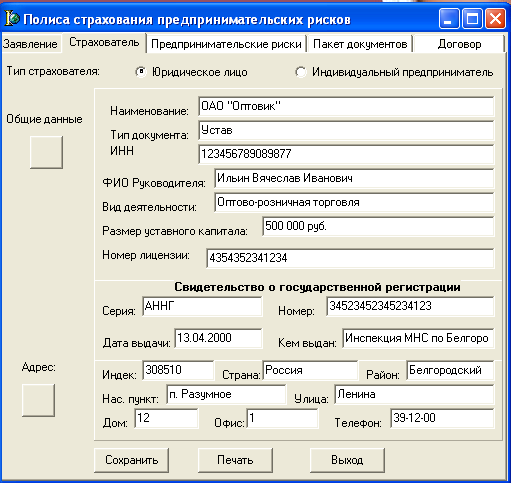Click the application icon in title bar

(x=12, y=19)
